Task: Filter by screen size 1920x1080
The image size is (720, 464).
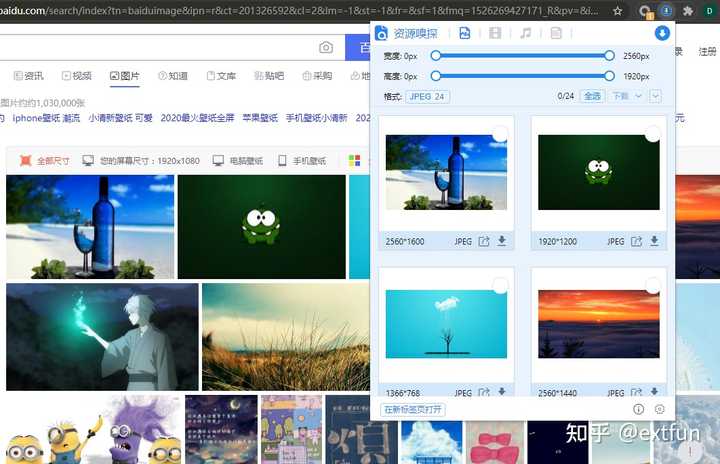Action: pyautogui.click(x=141, y=160)
